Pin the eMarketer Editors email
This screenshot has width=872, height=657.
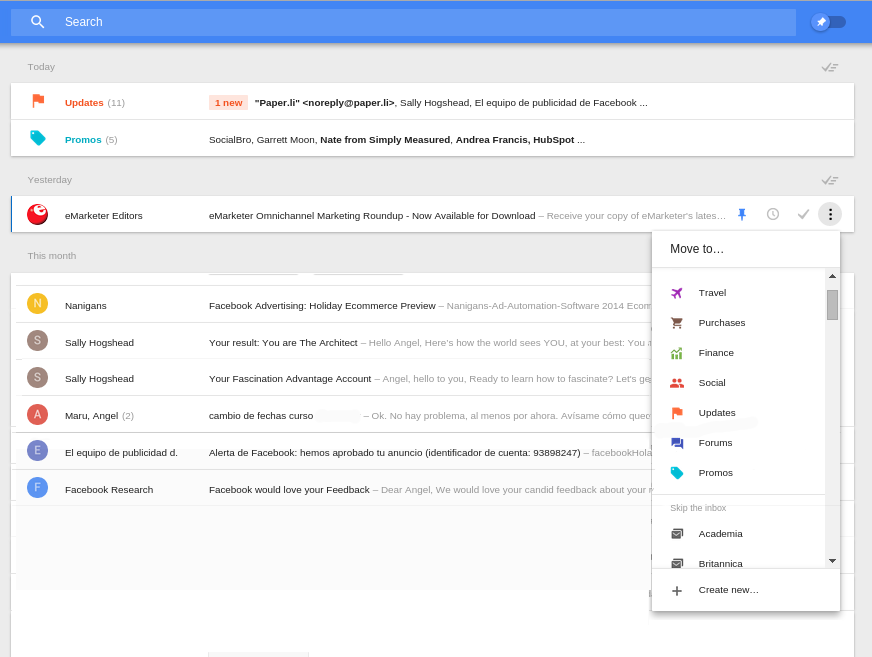[742, 214]
